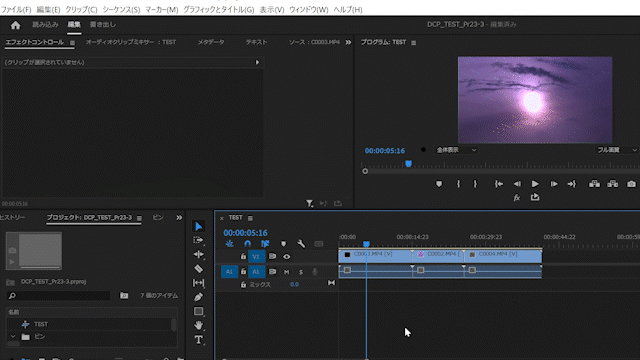This screenshot has width=640, height=360.
Task: Open playback resolution dropdown フル画質
Action: (x=617, y=150)
